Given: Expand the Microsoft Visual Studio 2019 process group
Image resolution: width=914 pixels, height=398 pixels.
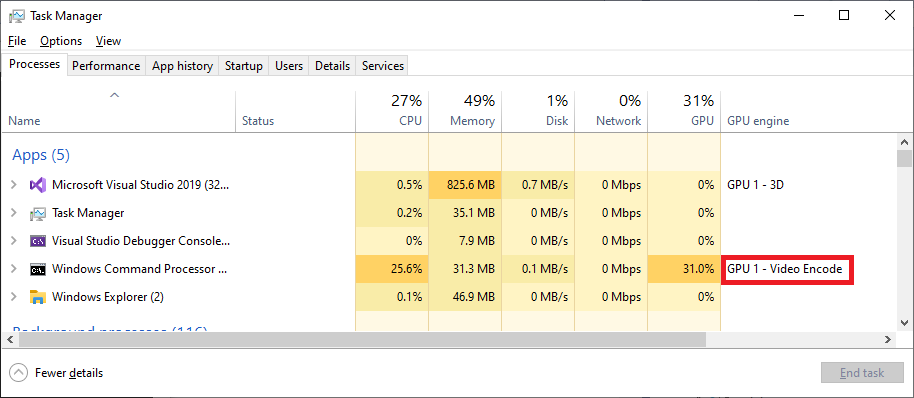Looking at the screenshot, I should (x=14, y=185).
